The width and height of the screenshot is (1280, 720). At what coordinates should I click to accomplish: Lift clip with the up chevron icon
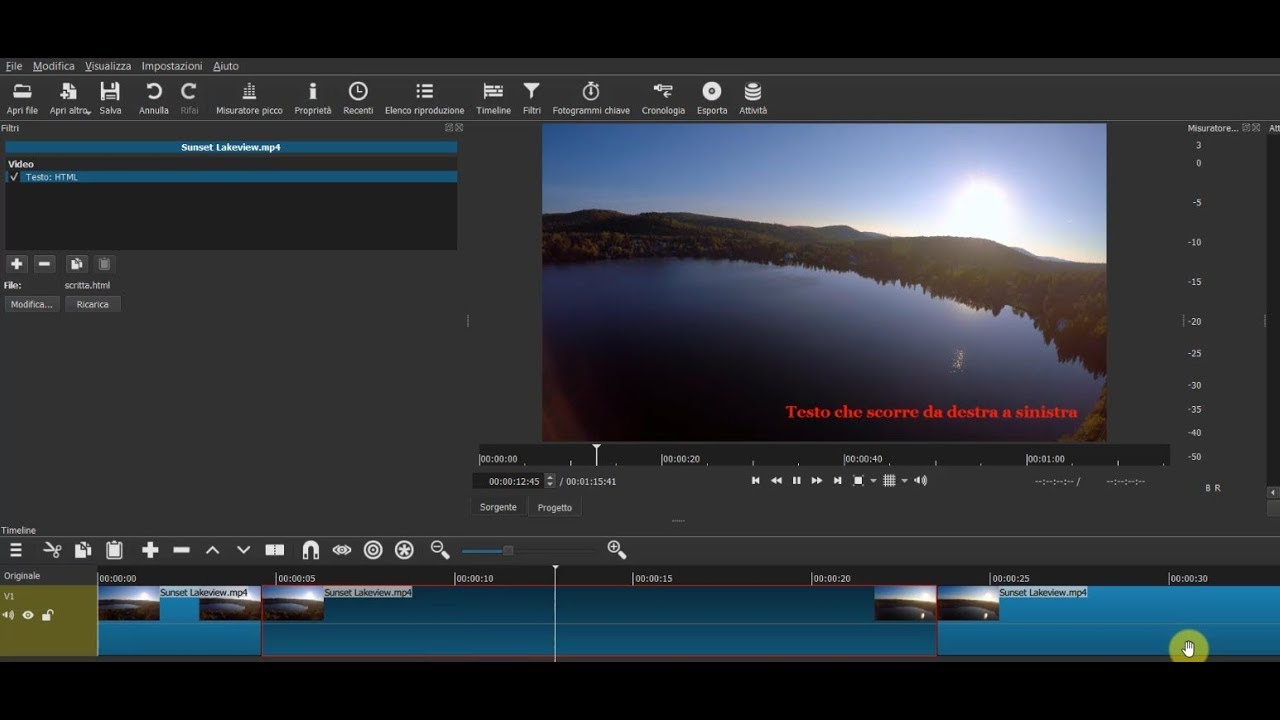click(212, 550)
